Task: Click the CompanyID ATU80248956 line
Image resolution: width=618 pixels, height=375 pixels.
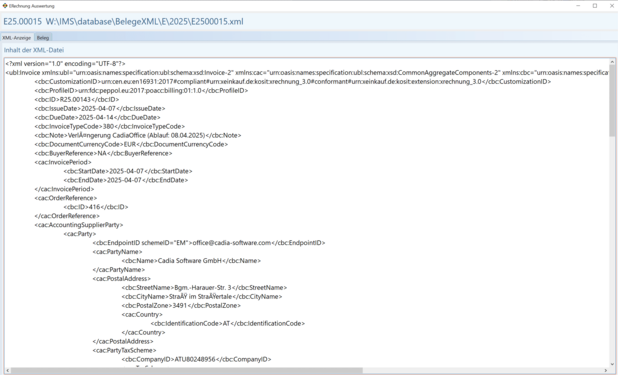Action: 196,359
